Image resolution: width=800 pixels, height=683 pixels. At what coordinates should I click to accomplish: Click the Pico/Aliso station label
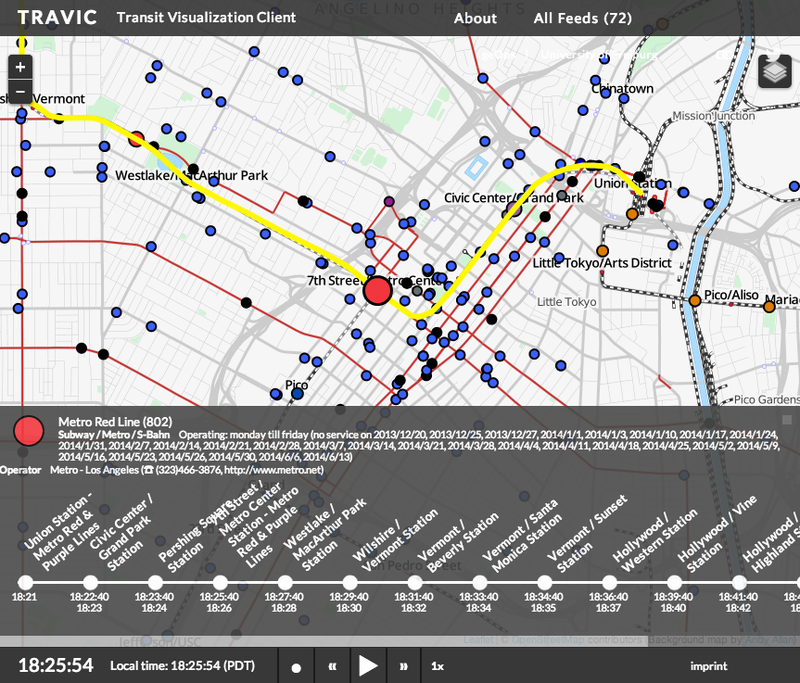pyautogui.click(x=731, y=295)
